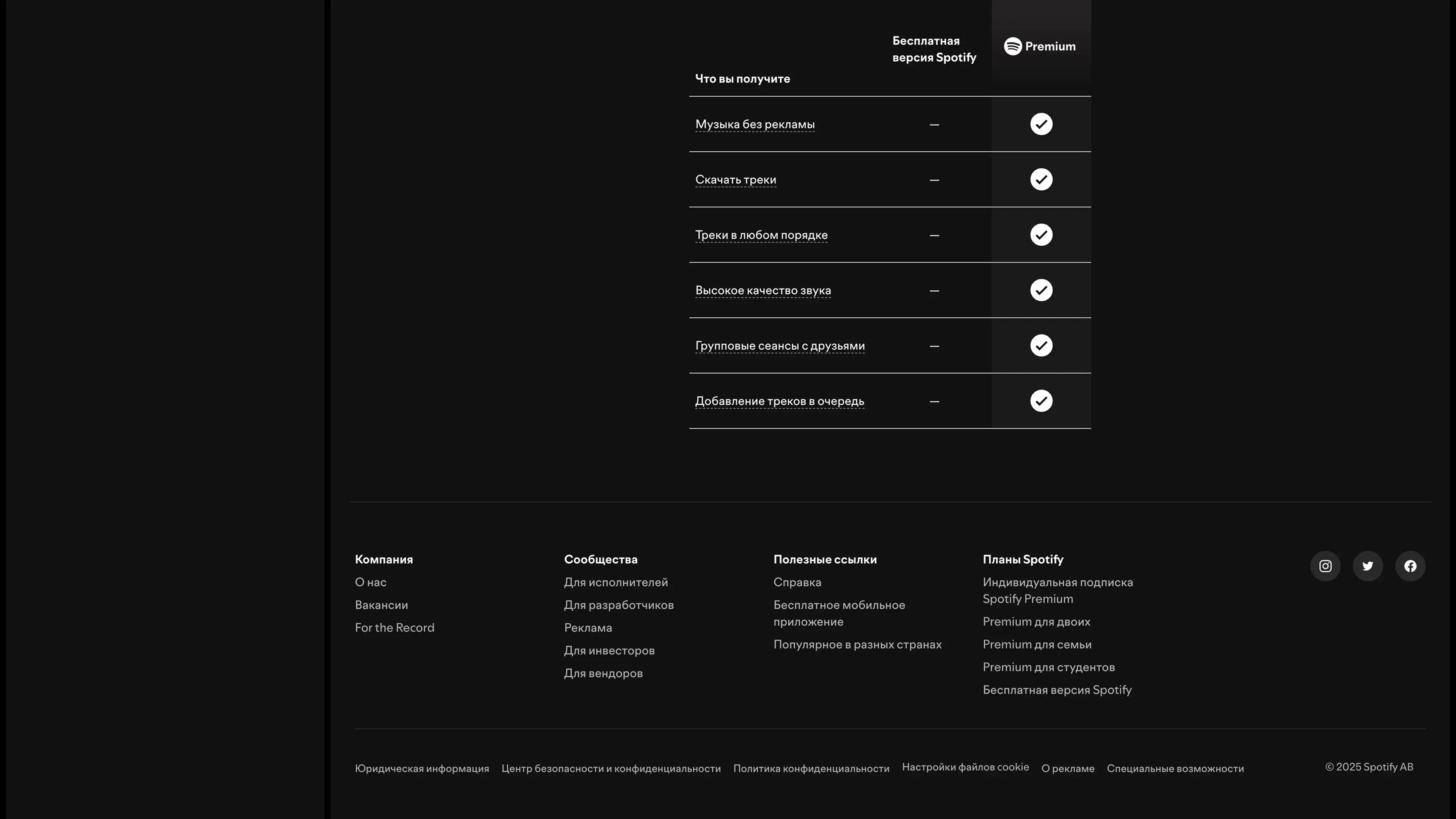Open Настройки файлов cookie settings

pos(965,767)
